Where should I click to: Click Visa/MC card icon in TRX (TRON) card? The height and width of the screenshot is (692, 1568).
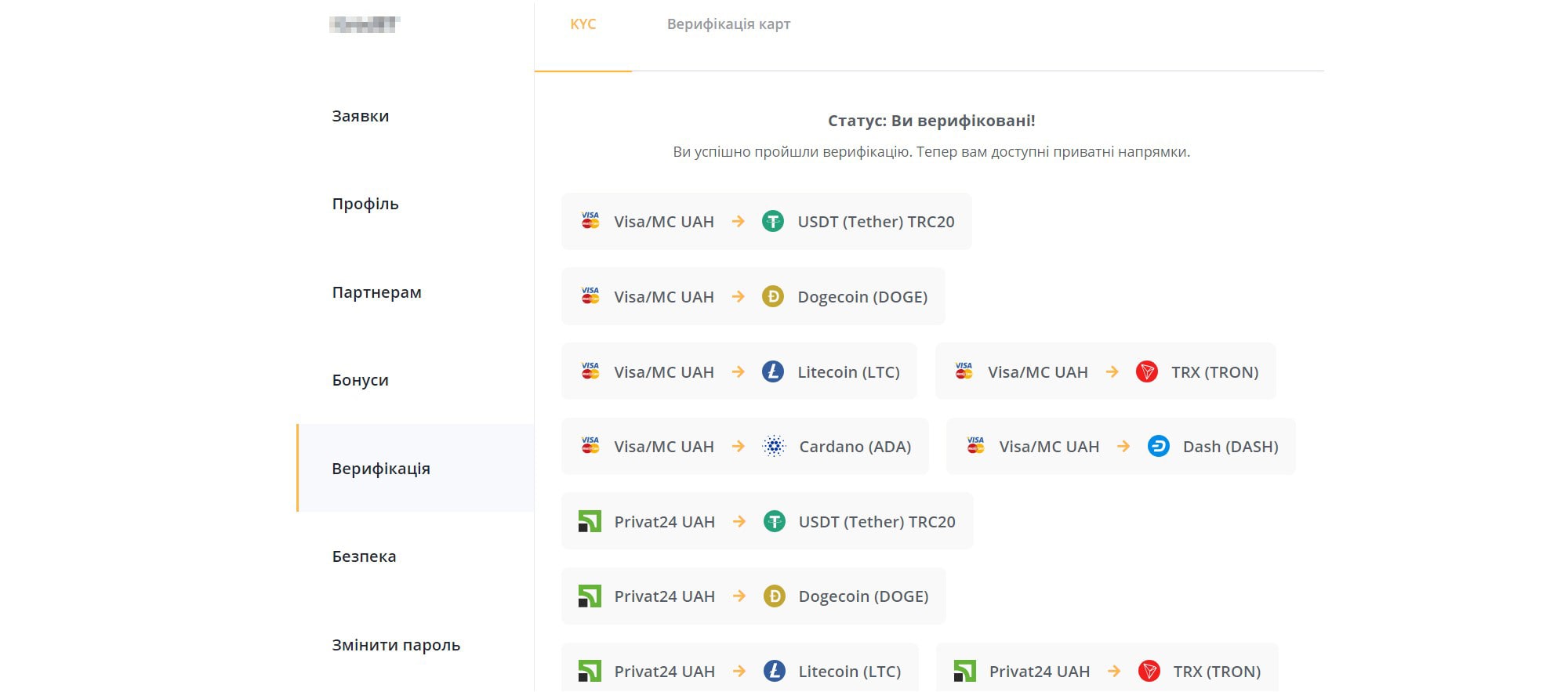(x=964, y=371)
